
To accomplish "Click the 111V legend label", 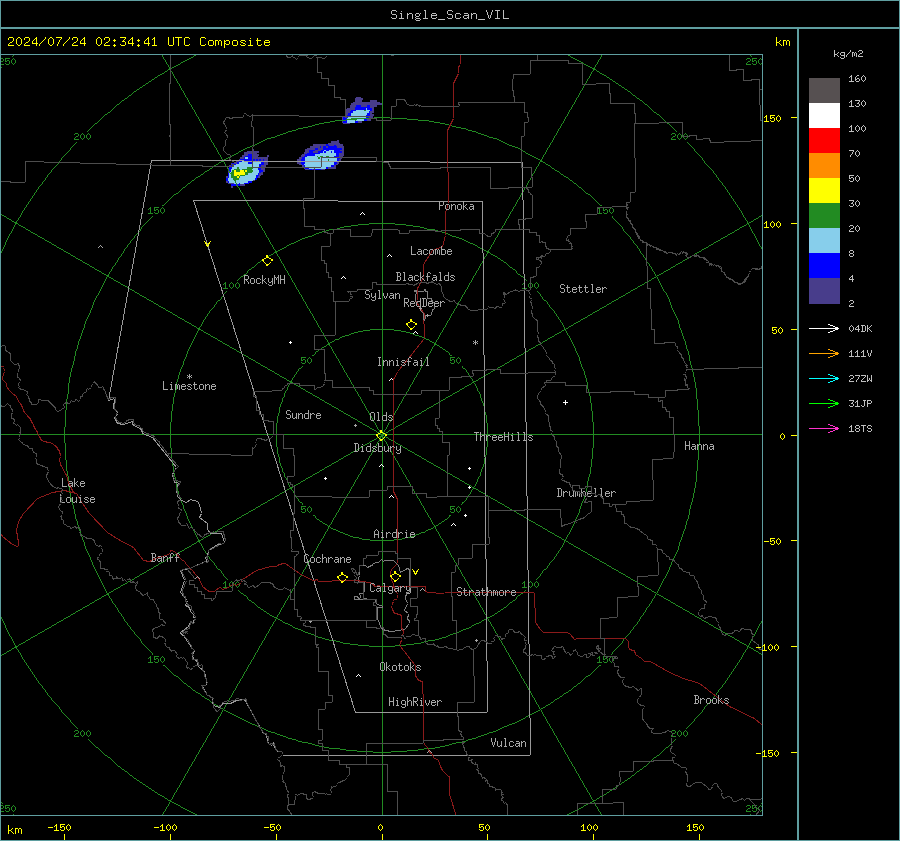I will click(860, 354).
